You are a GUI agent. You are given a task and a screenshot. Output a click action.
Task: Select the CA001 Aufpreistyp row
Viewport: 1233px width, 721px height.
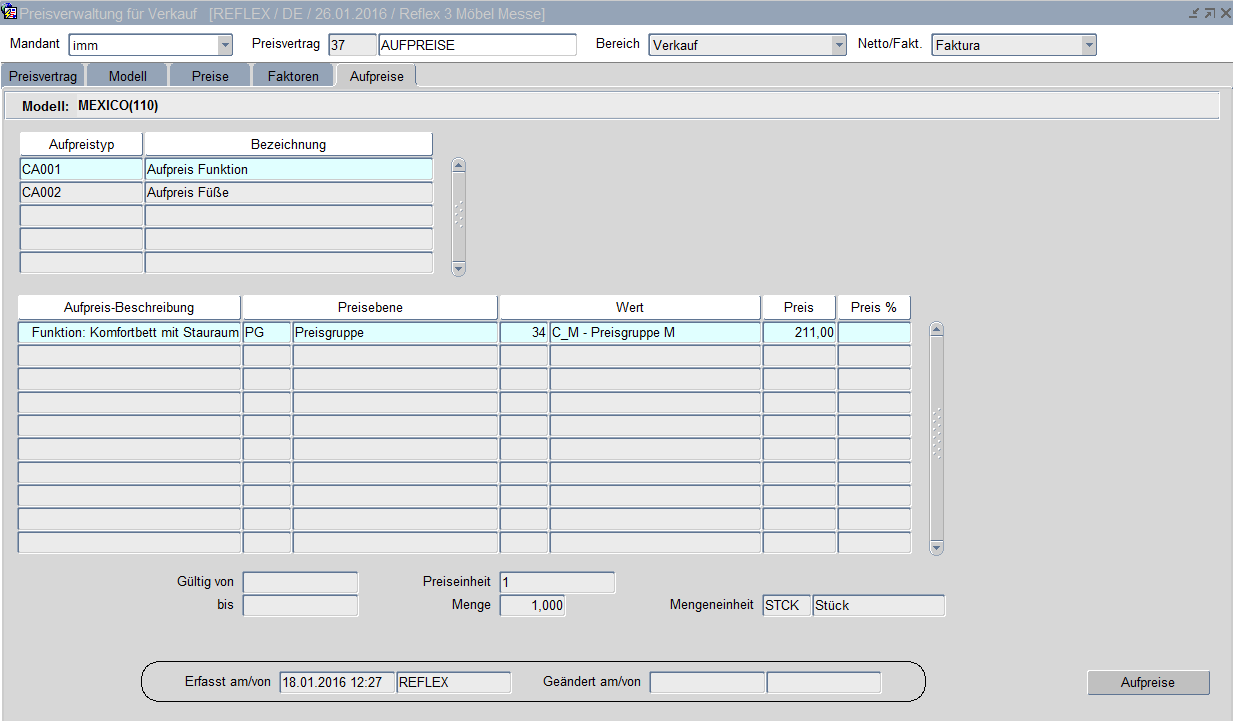pos(81,169)
